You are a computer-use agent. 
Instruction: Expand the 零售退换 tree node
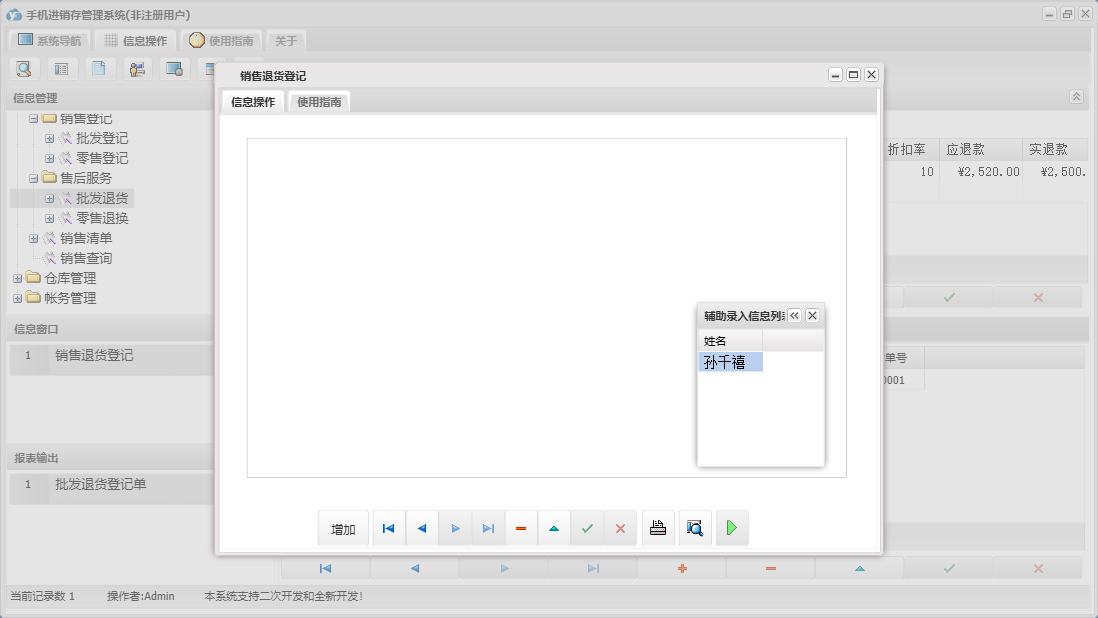pyautogui.click(x=49, y=218)
